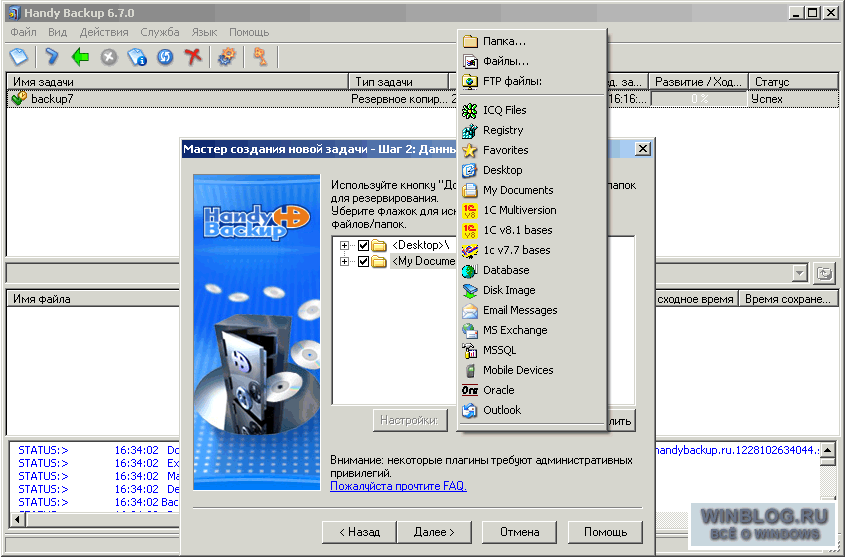Select Registry plugin from the list
Viewport: 845px width, 557px height.
pos(531,130)
